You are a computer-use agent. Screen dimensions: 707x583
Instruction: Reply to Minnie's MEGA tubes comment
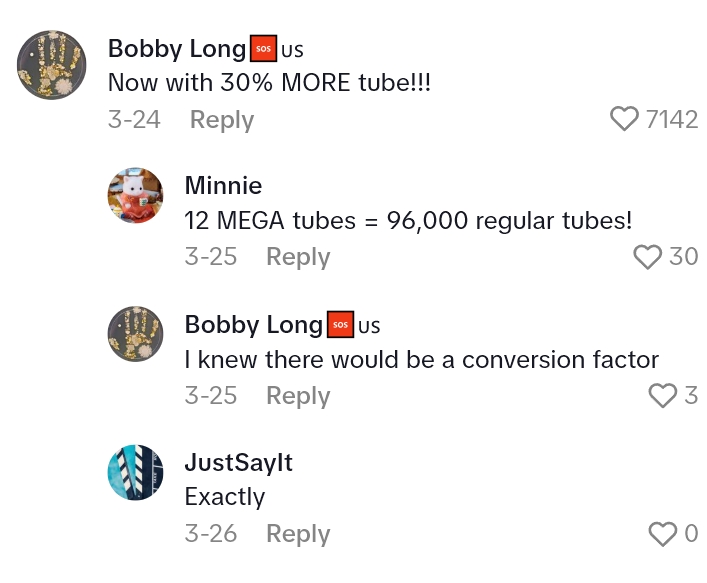click(x=298, y=257)
